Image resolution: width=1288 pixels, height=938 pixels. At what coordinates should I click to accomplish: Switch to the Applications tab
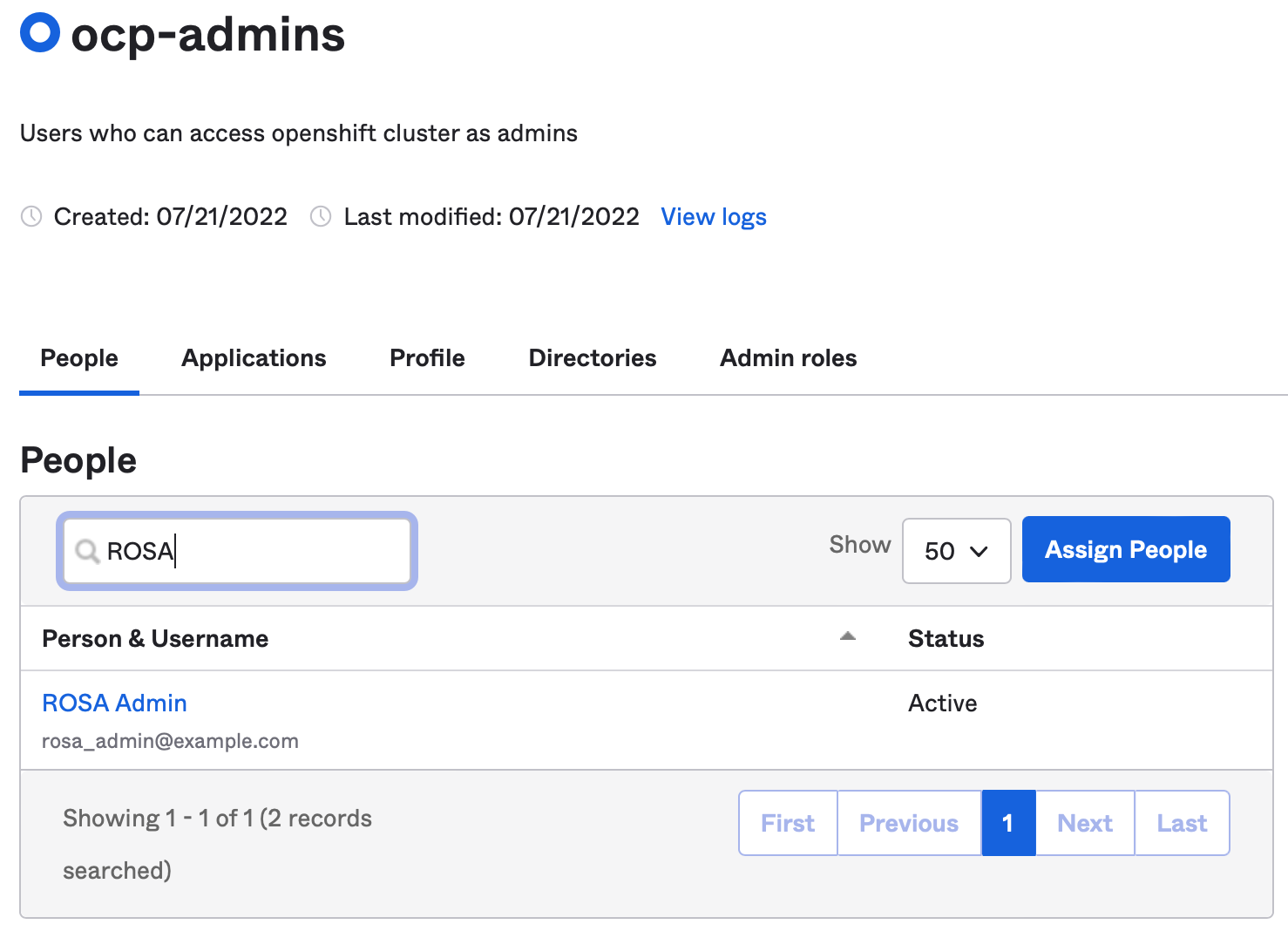[x=253, y=357]
